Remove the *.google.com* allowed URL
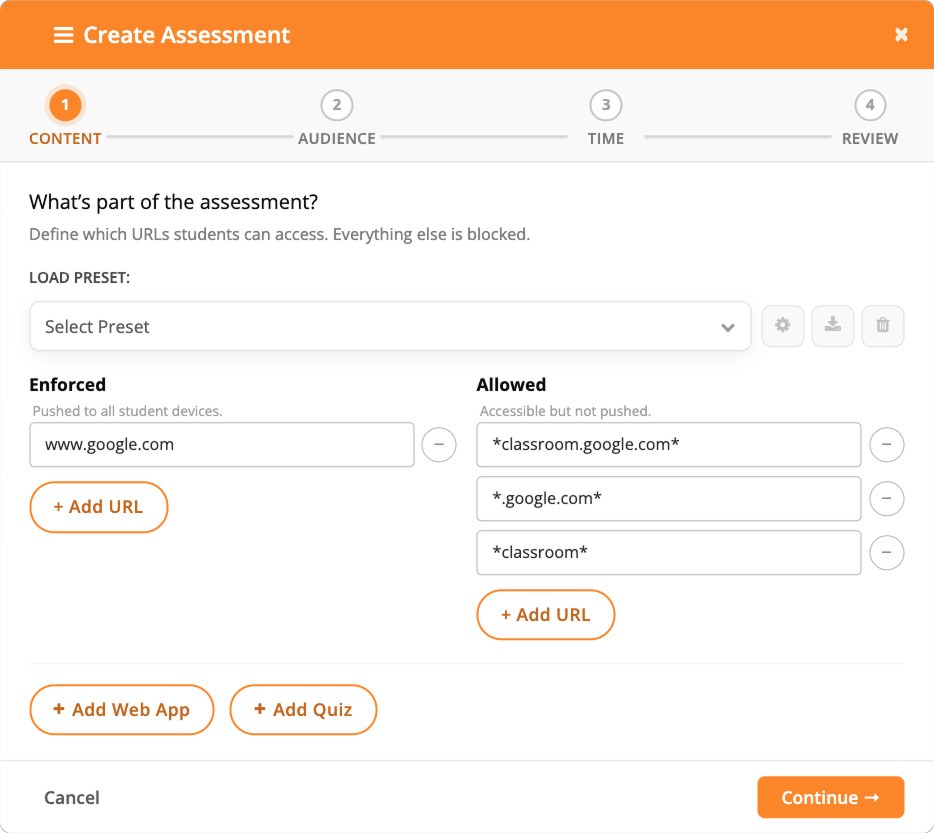 [887, 499]
